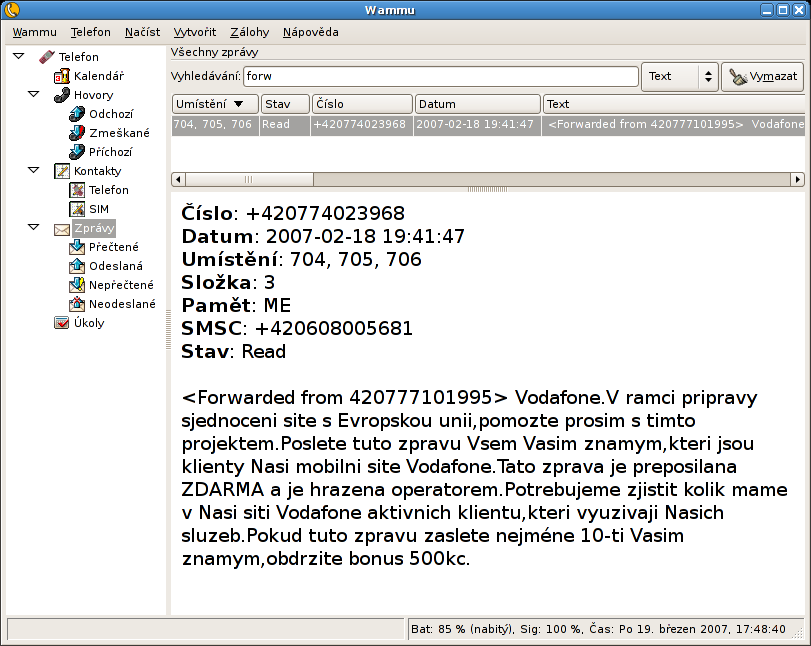Select the Přečtené tree item label
This screenshot has height=646, width=811.
point(114,247)
